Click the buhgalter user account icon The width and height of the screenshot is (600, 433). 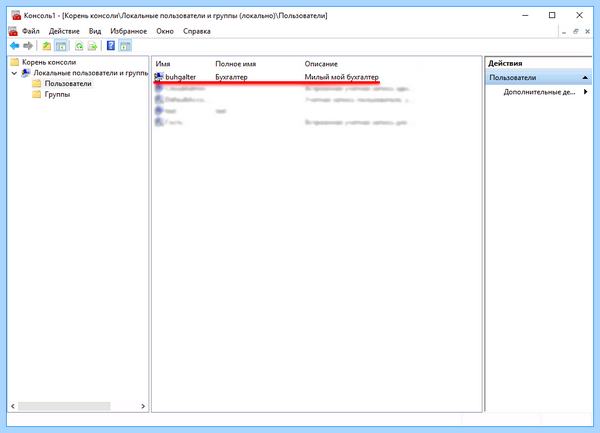point(159,77)
